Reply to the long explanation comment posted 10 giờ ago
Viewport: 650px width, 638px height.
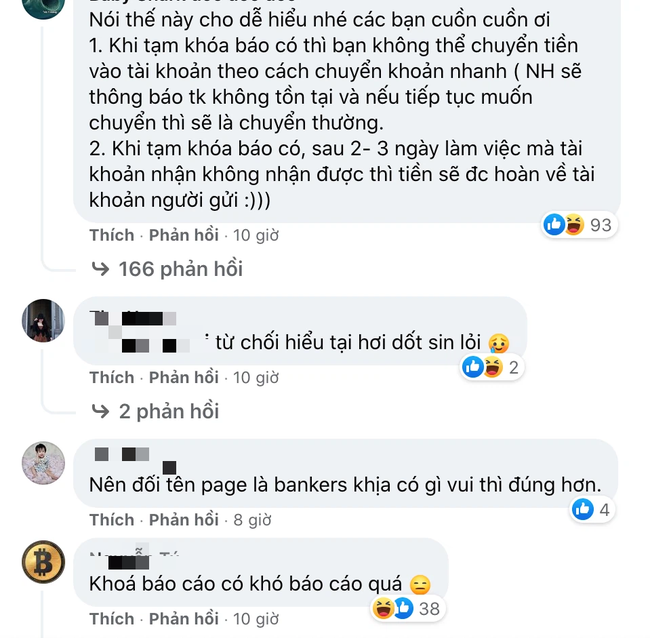184,235
